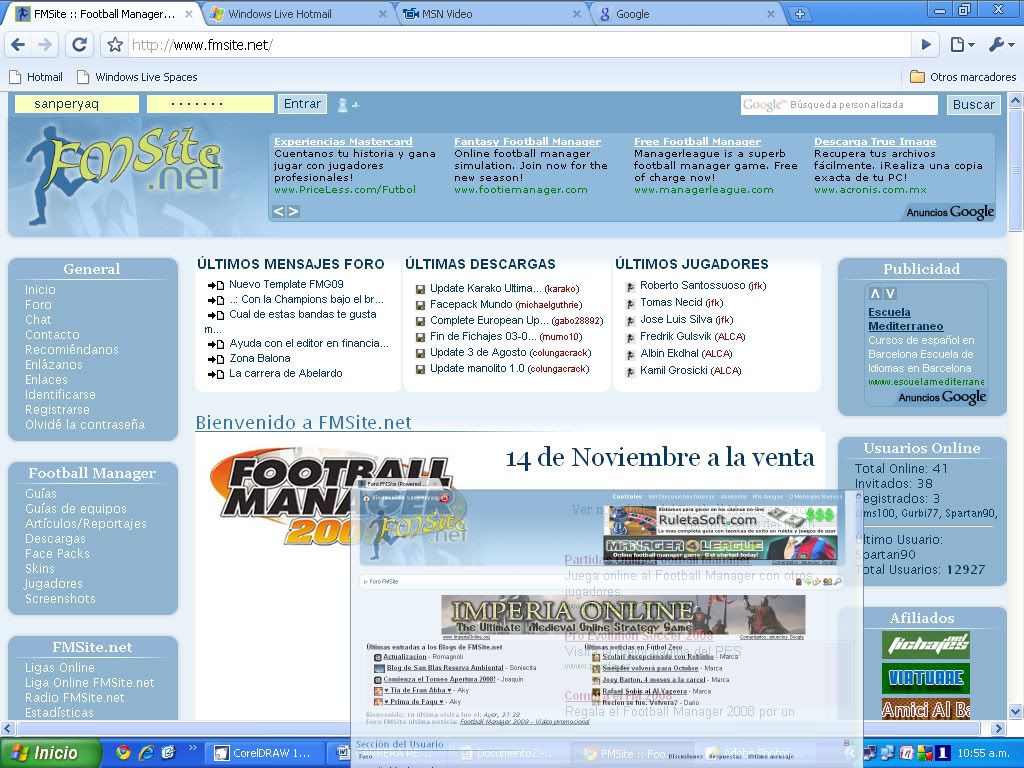Viewport: 1024px width, 768px height.
Task: Show next ads with the right arrow
Action: tap(293, 211)
